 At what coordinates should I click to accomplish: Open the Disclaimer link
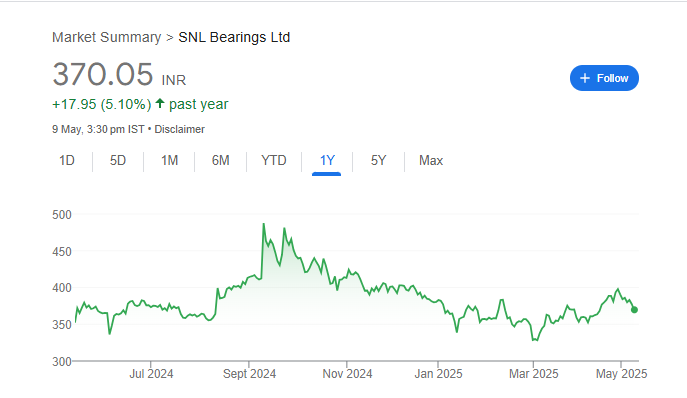tap(180, 129)
